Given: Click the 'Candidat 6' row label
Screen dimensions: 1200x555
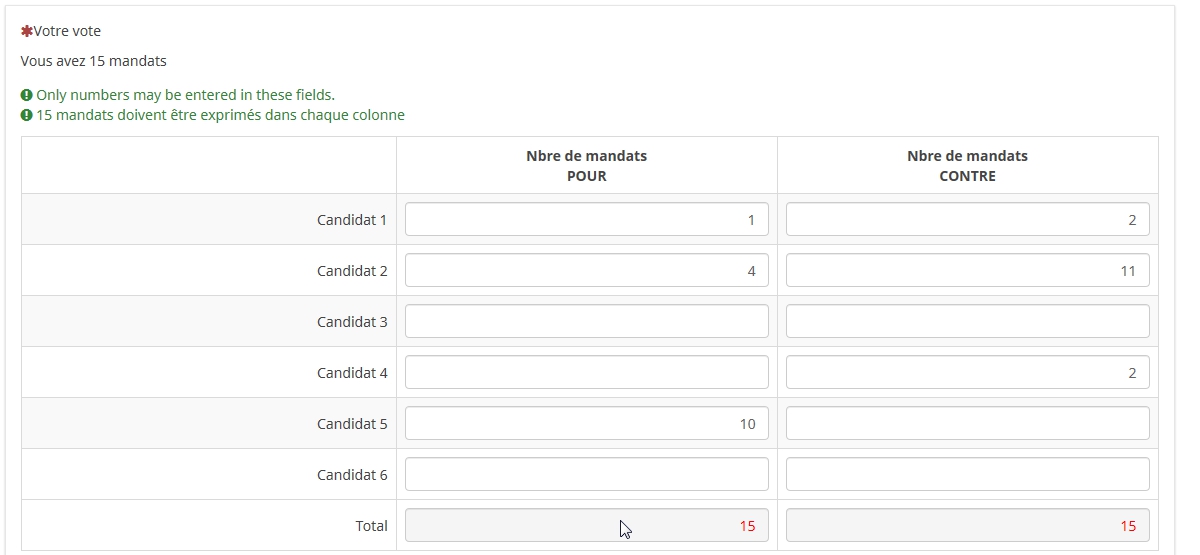Looking at the screenshot, I should click(x=352, y=475).
